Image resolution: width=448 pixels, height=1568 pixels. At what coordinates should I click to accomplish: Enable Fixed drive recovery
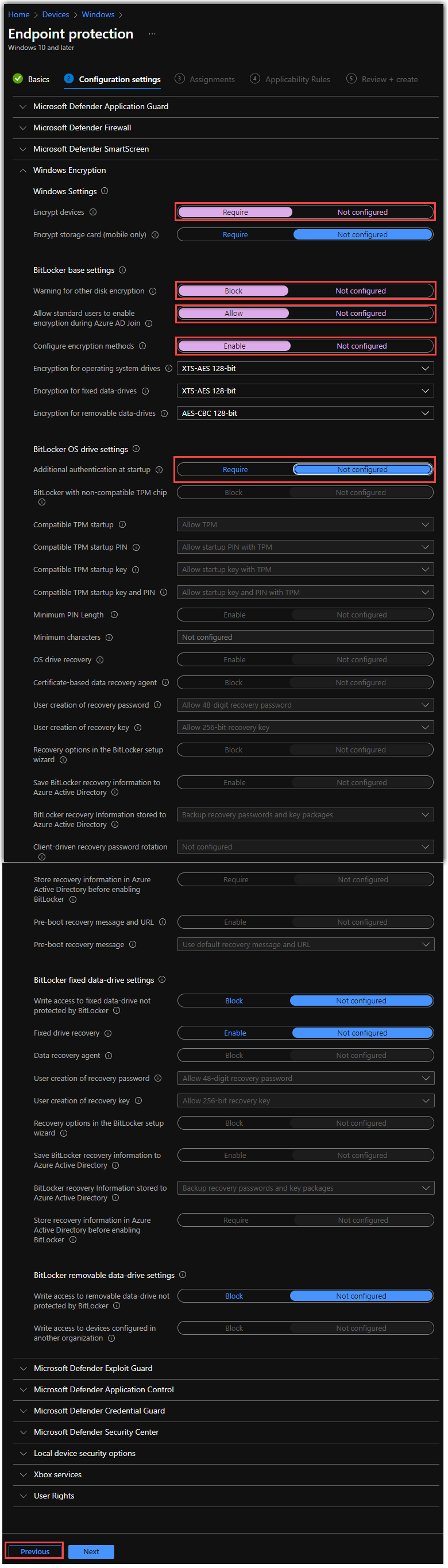(x=235, y=1034)
